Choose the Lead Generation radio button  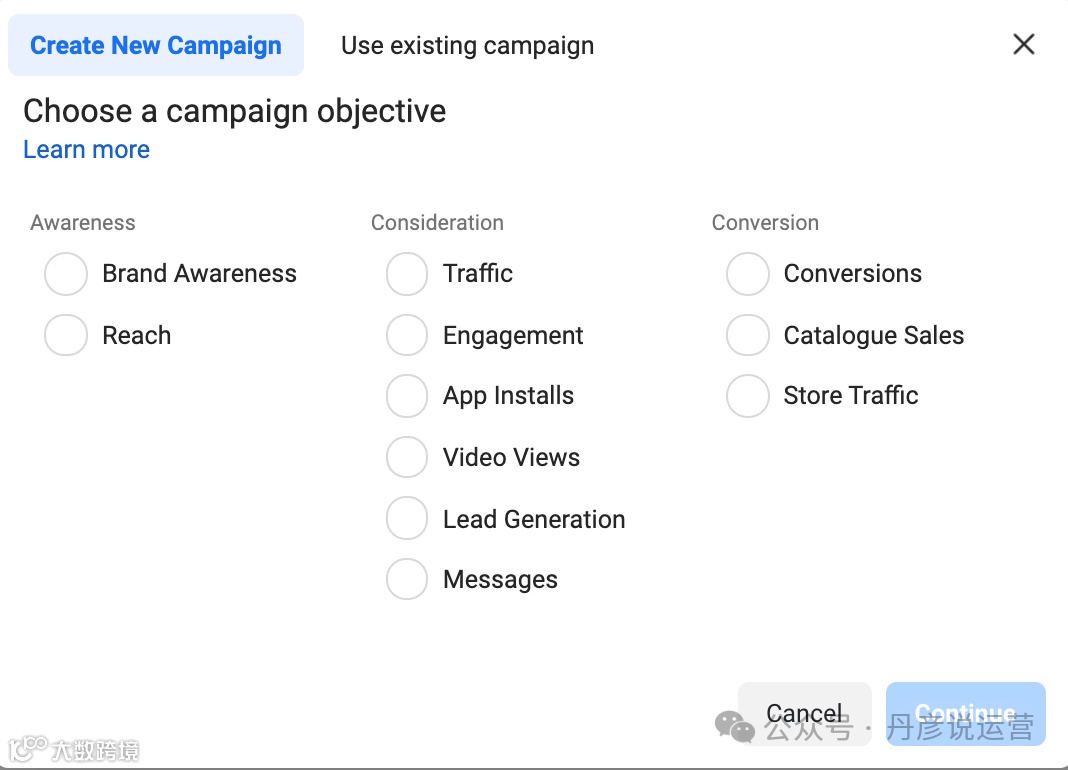(x=407, y=518)
